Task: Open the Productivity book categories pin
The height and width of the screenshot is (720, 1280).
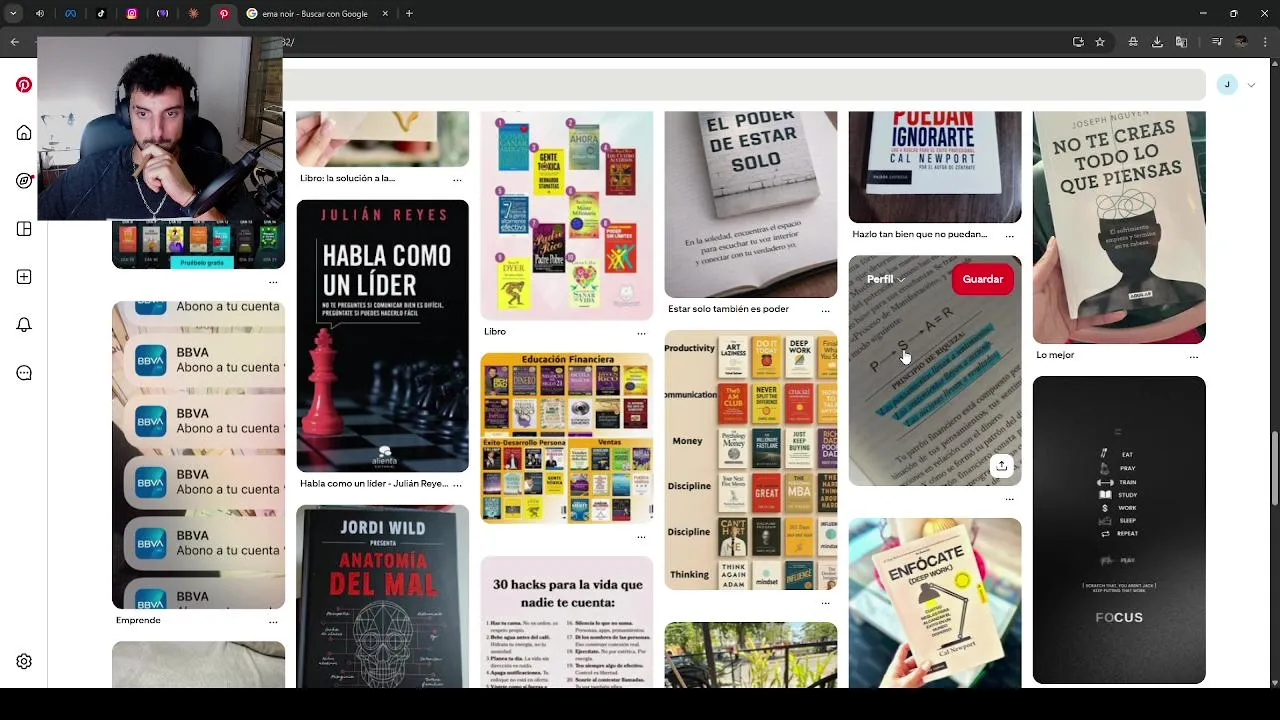Action: [750, 460]
